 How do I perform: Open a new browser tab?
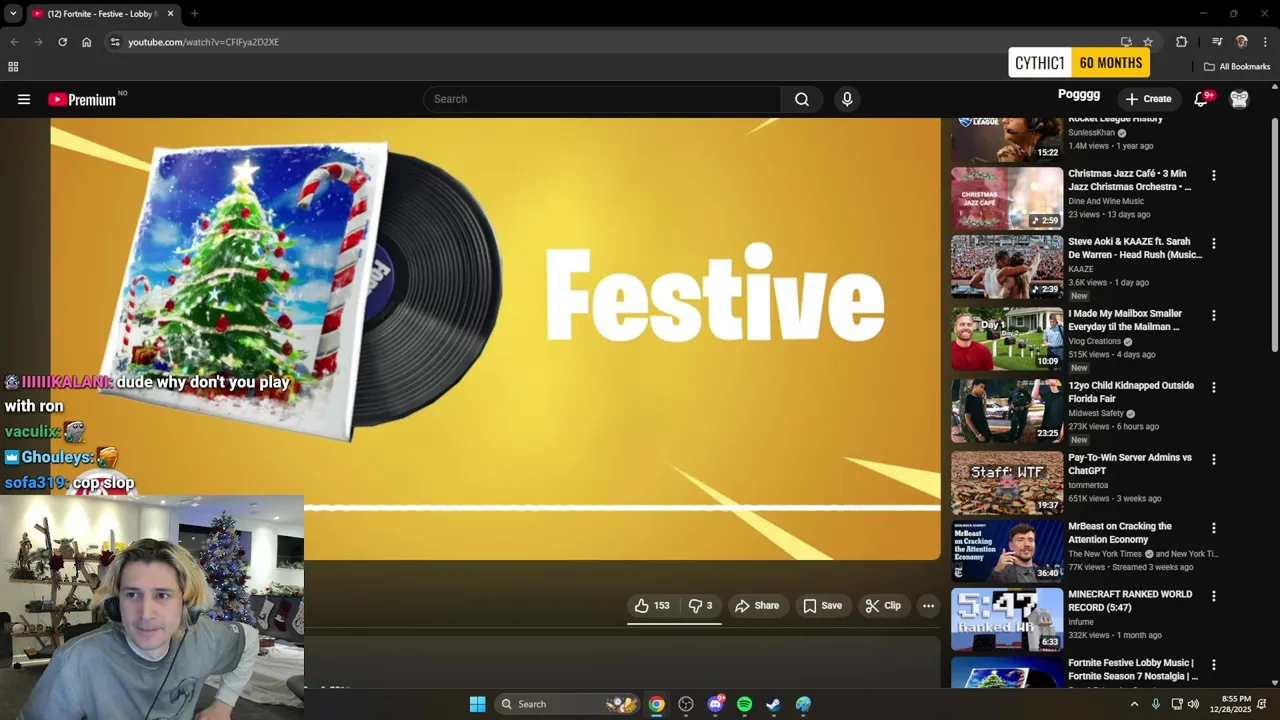pyautogui.click(x=194, y=14)
